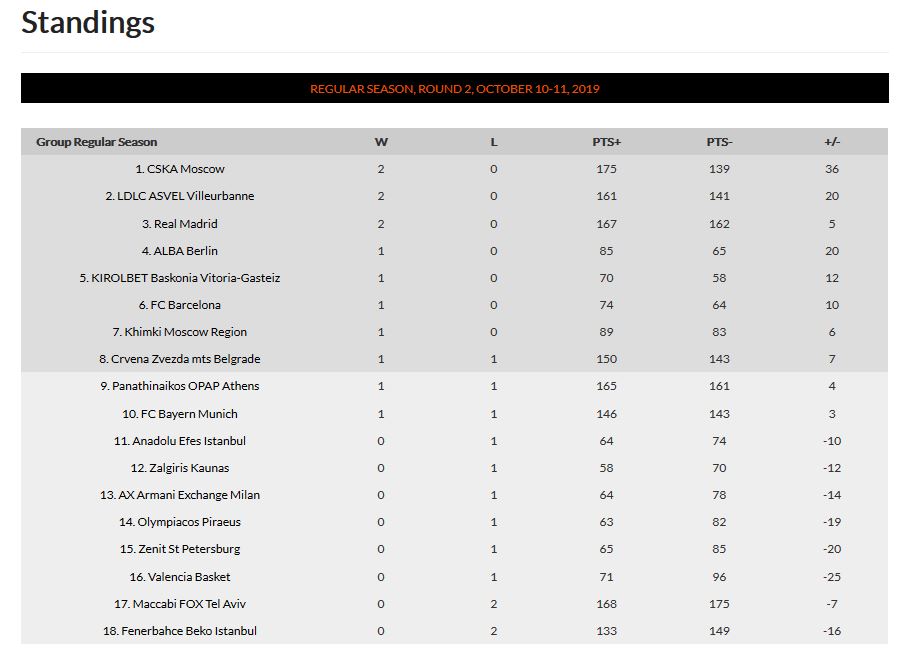This screenshot has height=655, width=916.
Task: Click the +/- column header
Action: tap(832, 142)
